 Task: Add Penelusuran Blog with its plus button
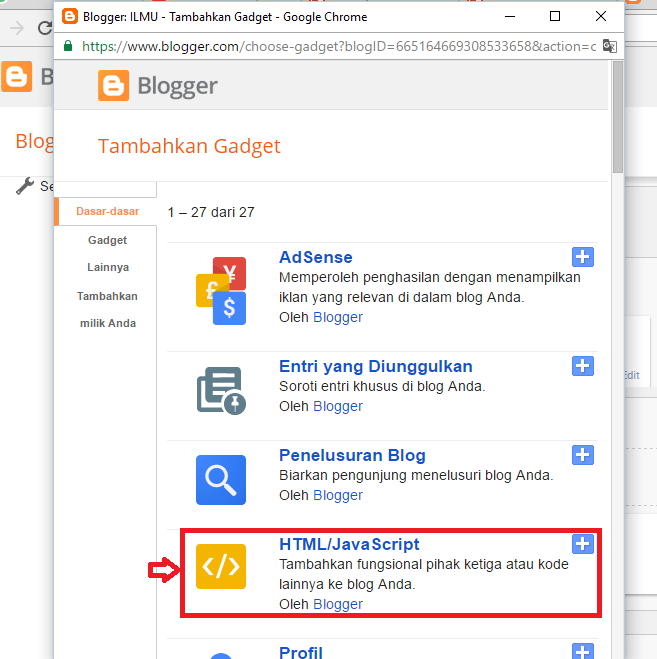583,455
